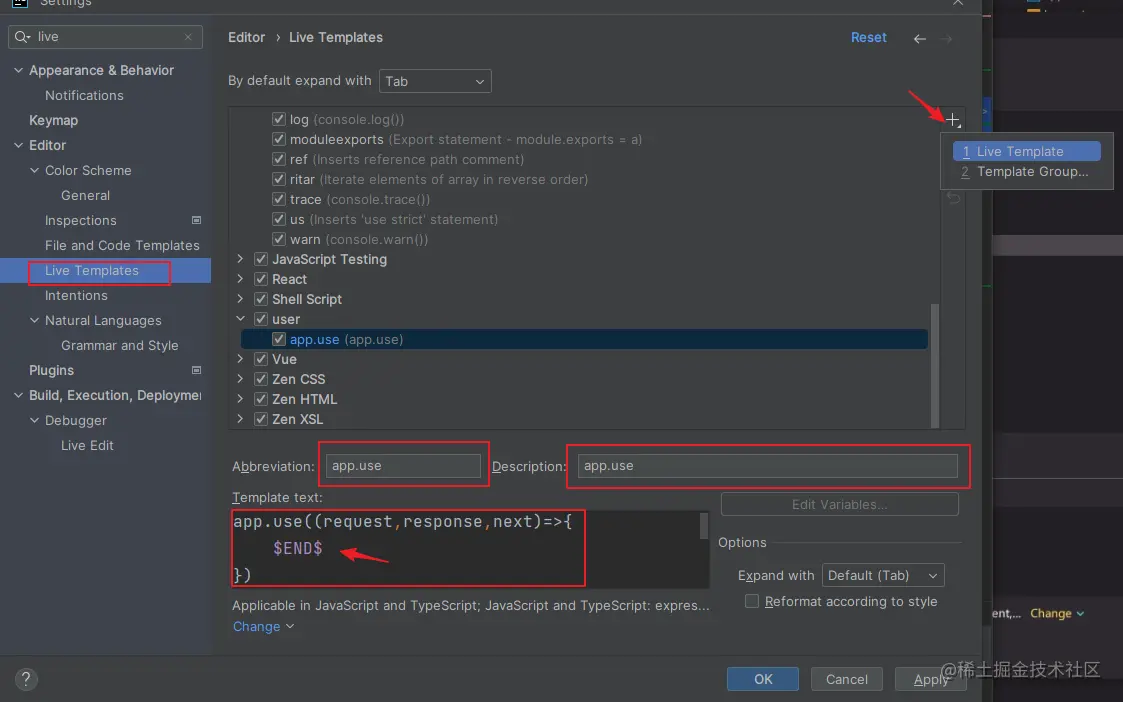The height and width of the screenshot is (702, 1123).
Task: Collapse the Color Scheme node
Action: click(x=34, y=170)
